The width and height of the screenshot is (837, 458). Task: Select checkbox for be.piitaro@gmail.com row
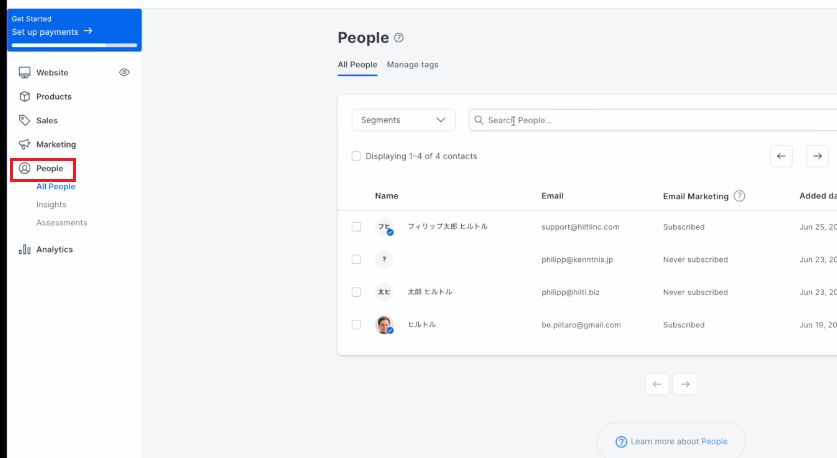[x=356, y=325]
